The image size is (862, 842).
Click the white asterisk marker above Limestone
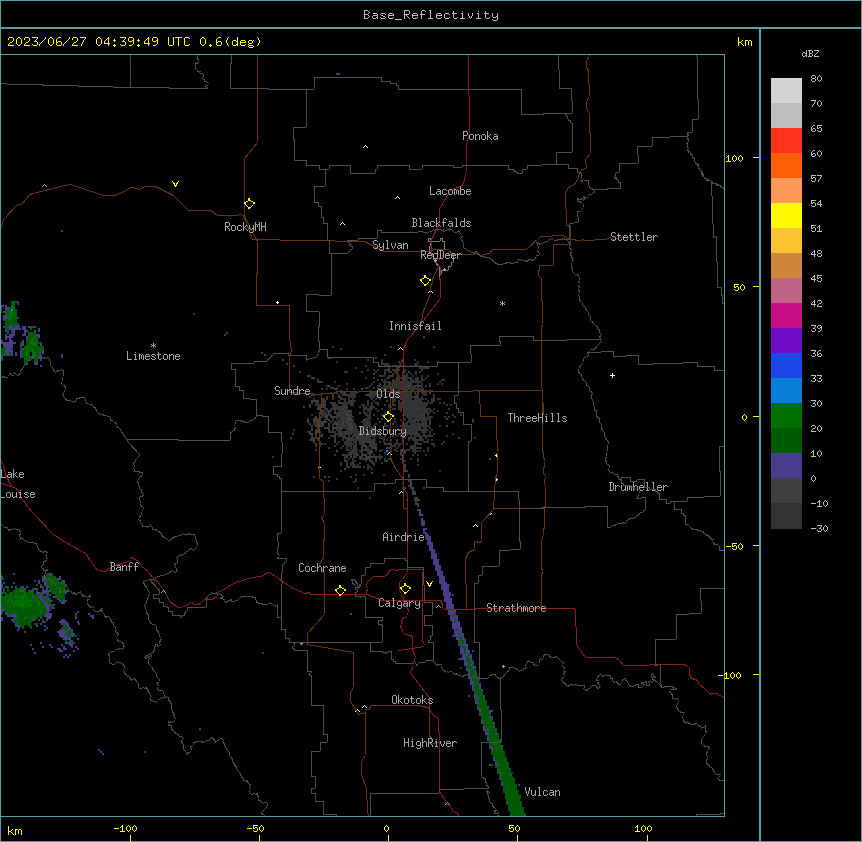coord(153,346)
